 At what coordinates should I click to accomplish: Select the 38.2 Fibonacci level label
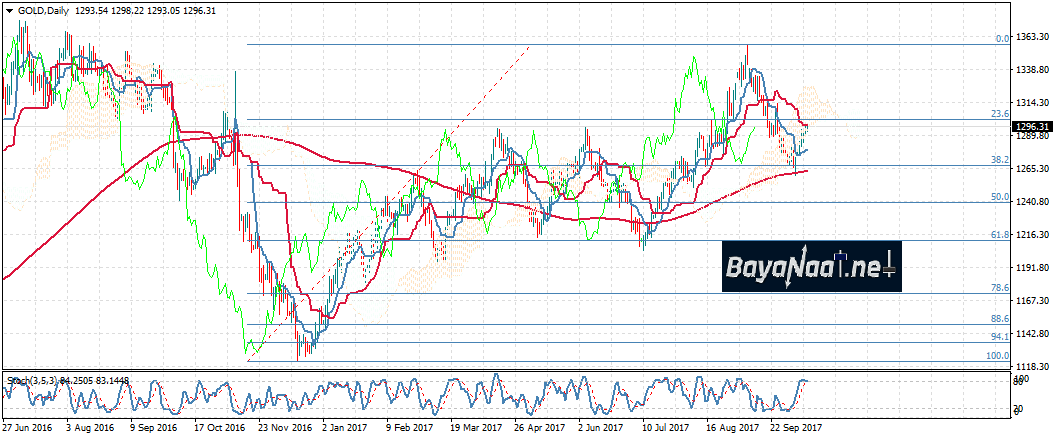[x=999, y=160]
